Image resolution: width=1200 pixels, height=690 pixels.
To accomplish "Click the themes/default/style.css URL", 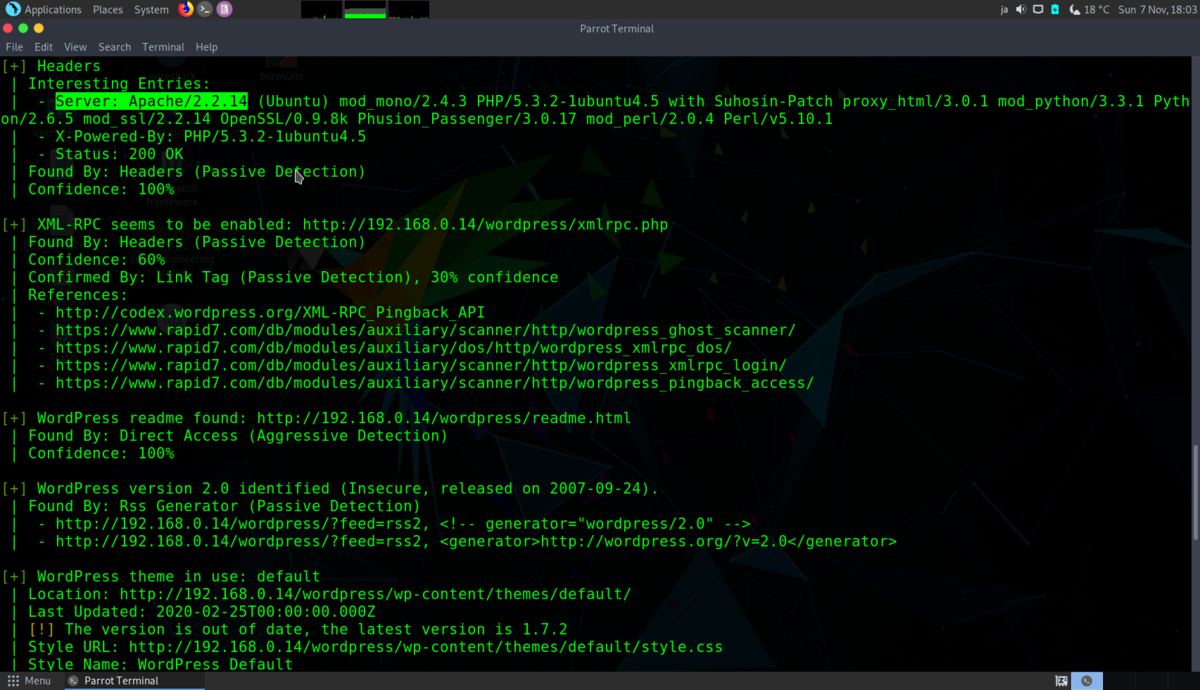I will click(x=425, y=647).
